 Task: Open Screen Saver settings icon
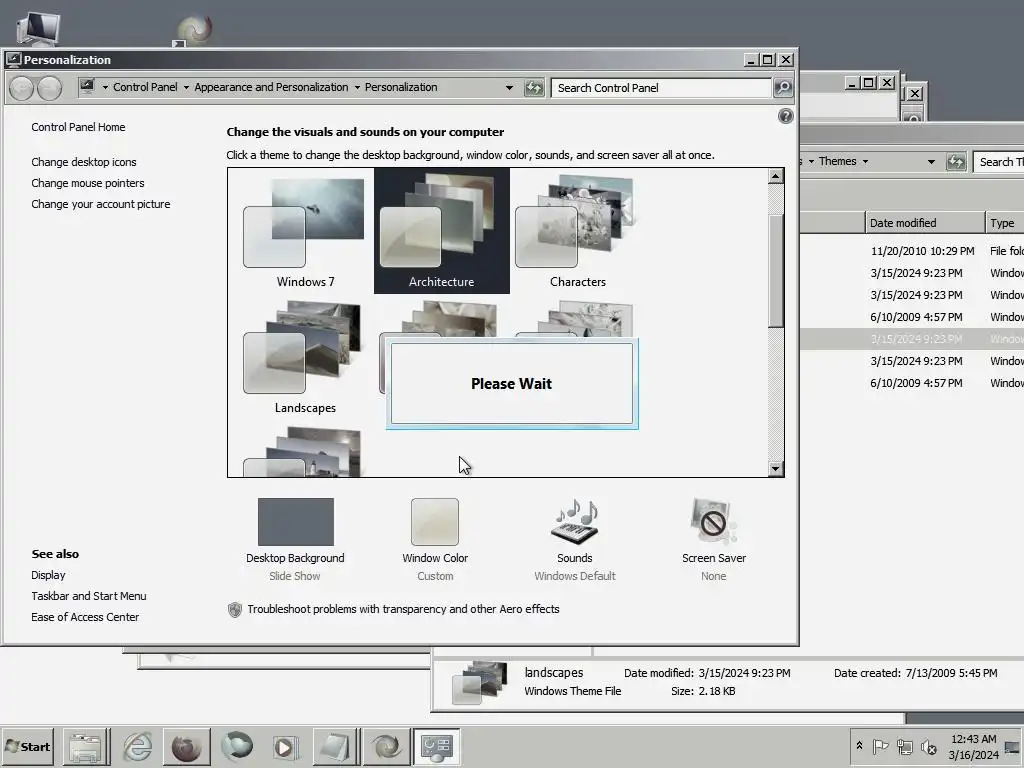[713, 522]
